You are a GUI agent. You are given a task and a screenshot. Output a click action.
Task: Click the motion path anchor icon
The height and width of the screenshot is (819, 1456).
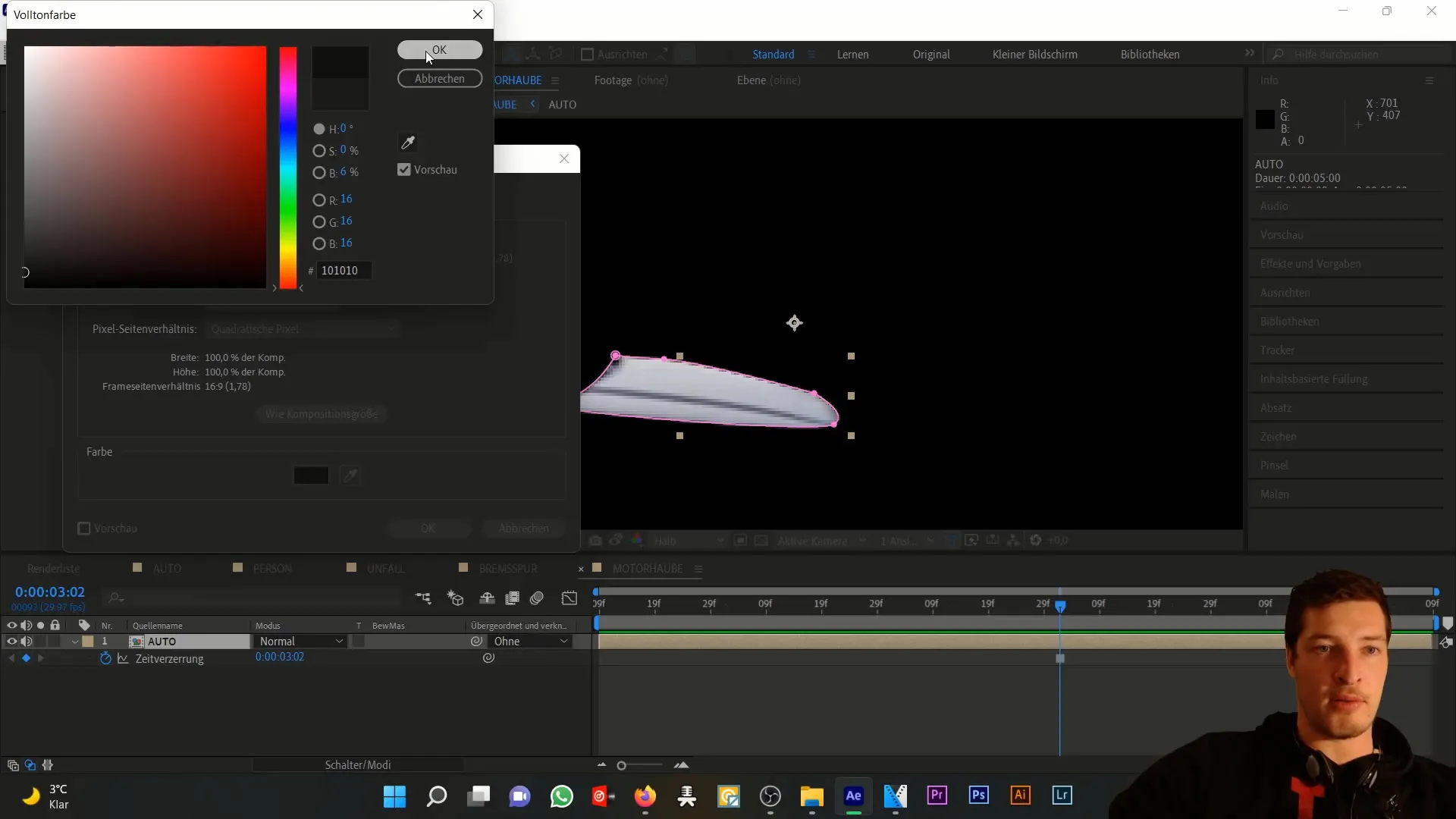[x=795, y=323]
